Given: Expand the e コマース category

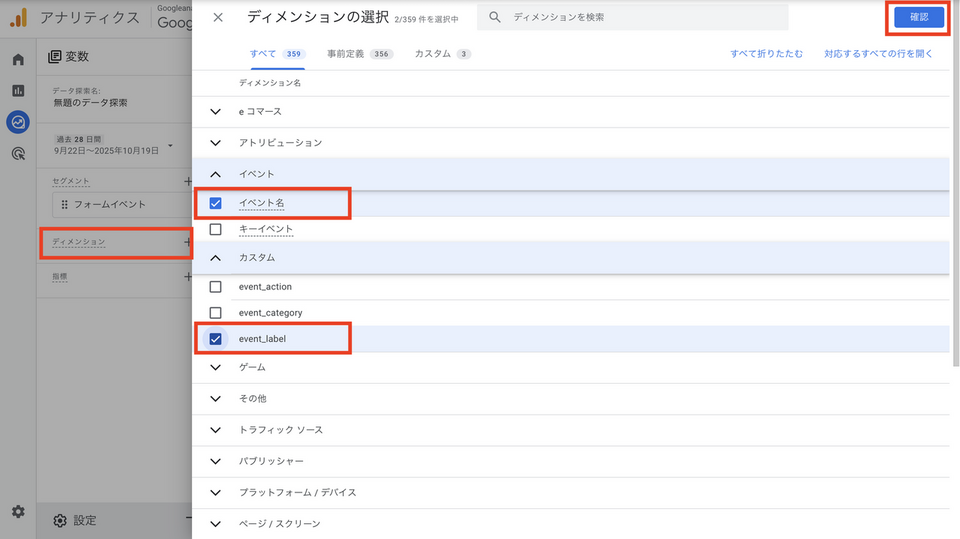Looking at the screenshot, I should pos(215,111).
